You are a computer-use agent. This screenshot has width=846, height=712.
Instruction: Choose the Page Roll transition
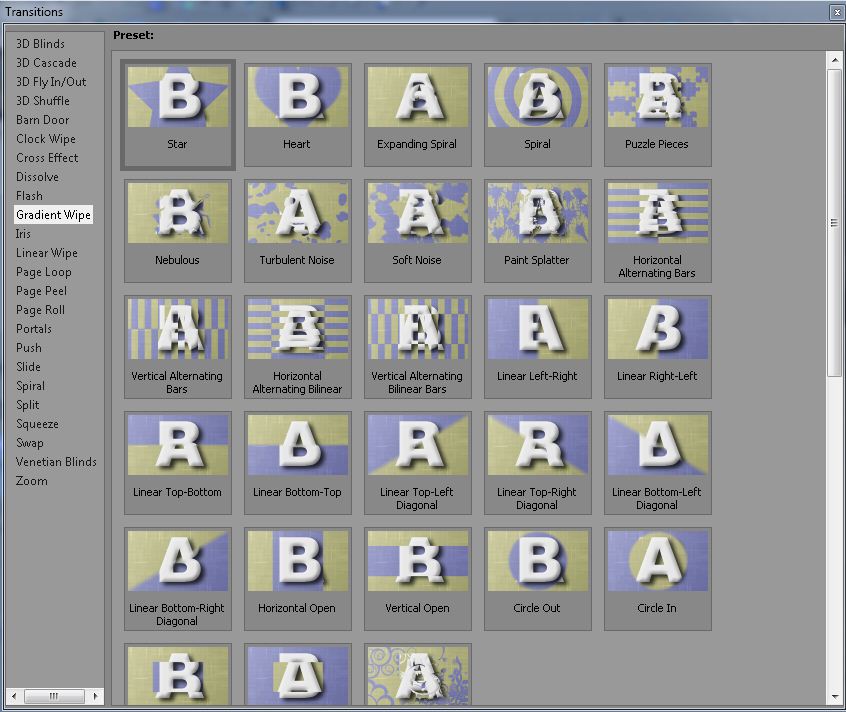click(x=40, y=310)
